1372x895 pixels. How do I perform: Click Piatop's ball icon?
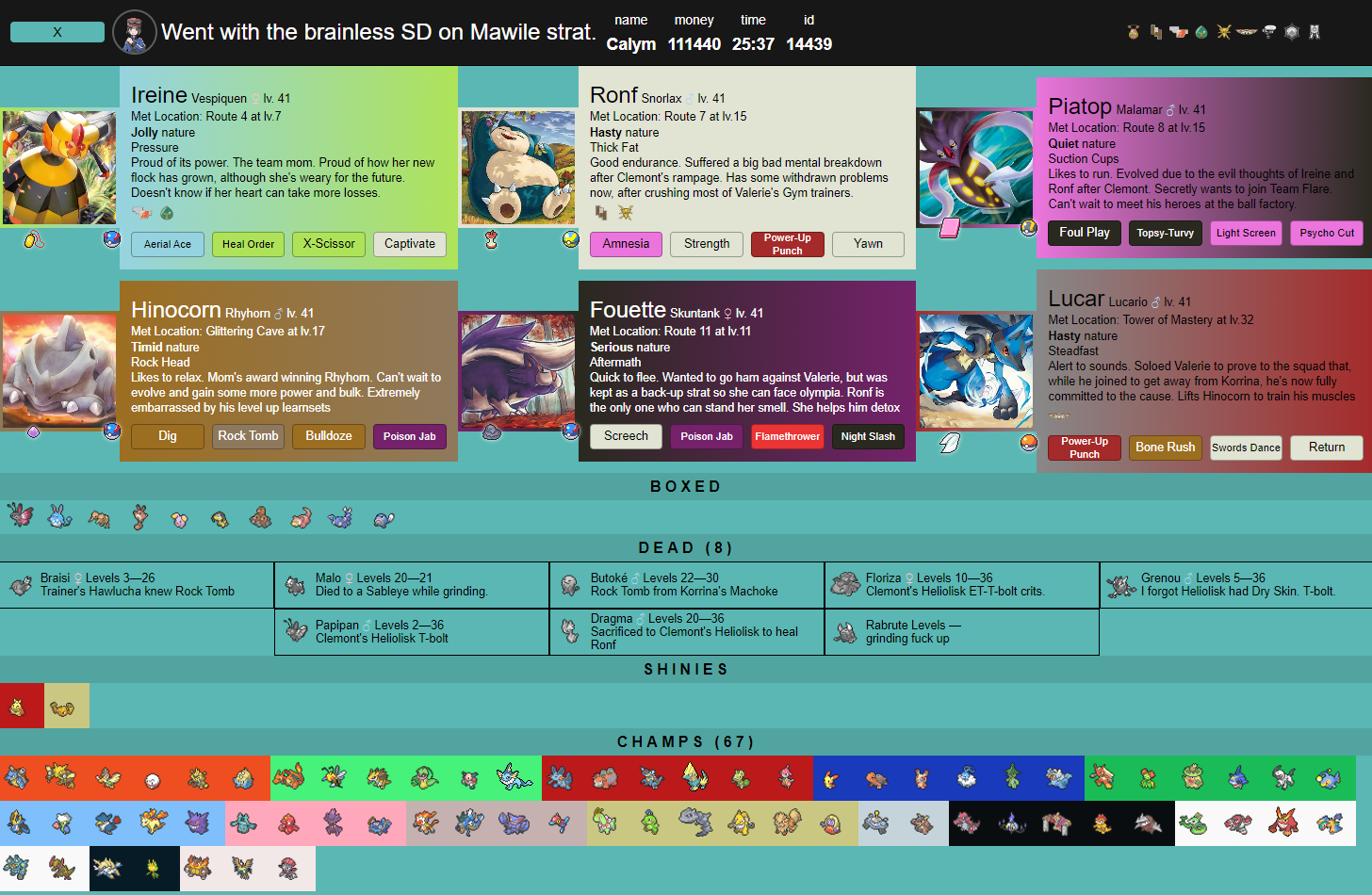click(1029, 227)
